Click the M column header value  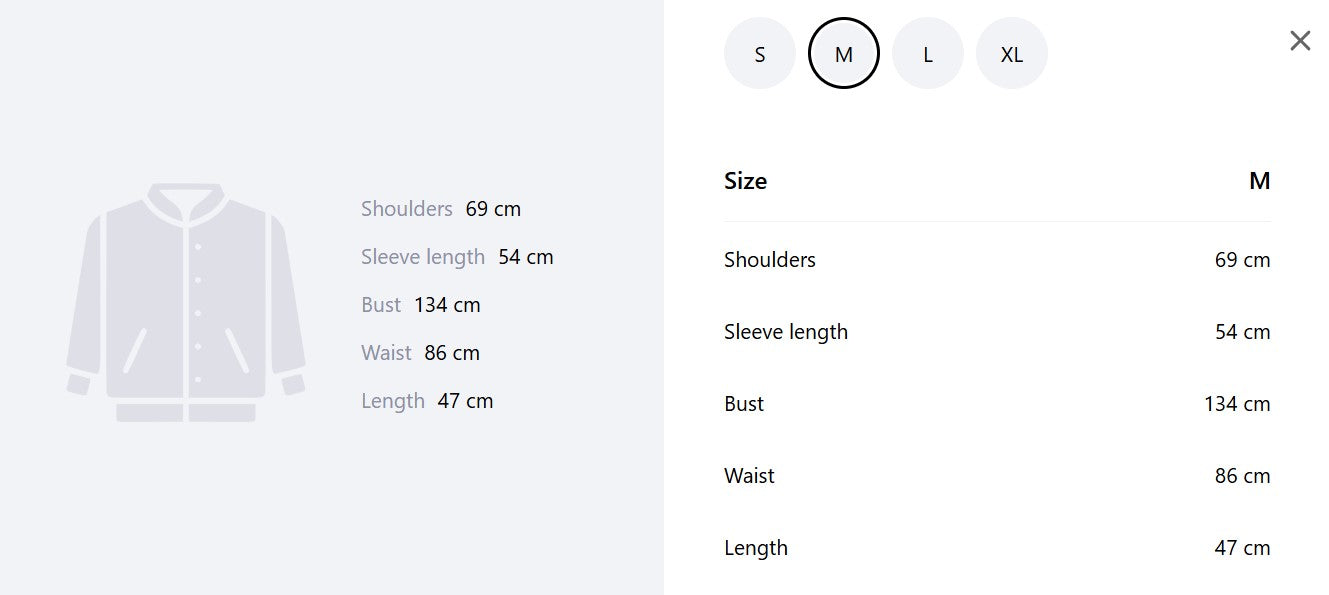pos(1259,181)
